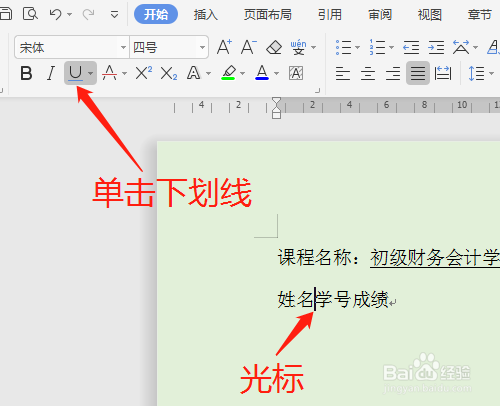Image resolution: width=500 pixels, height=406 pixels.
Task: Click the first-line indent ruler marker
Action: coord(276,102)
